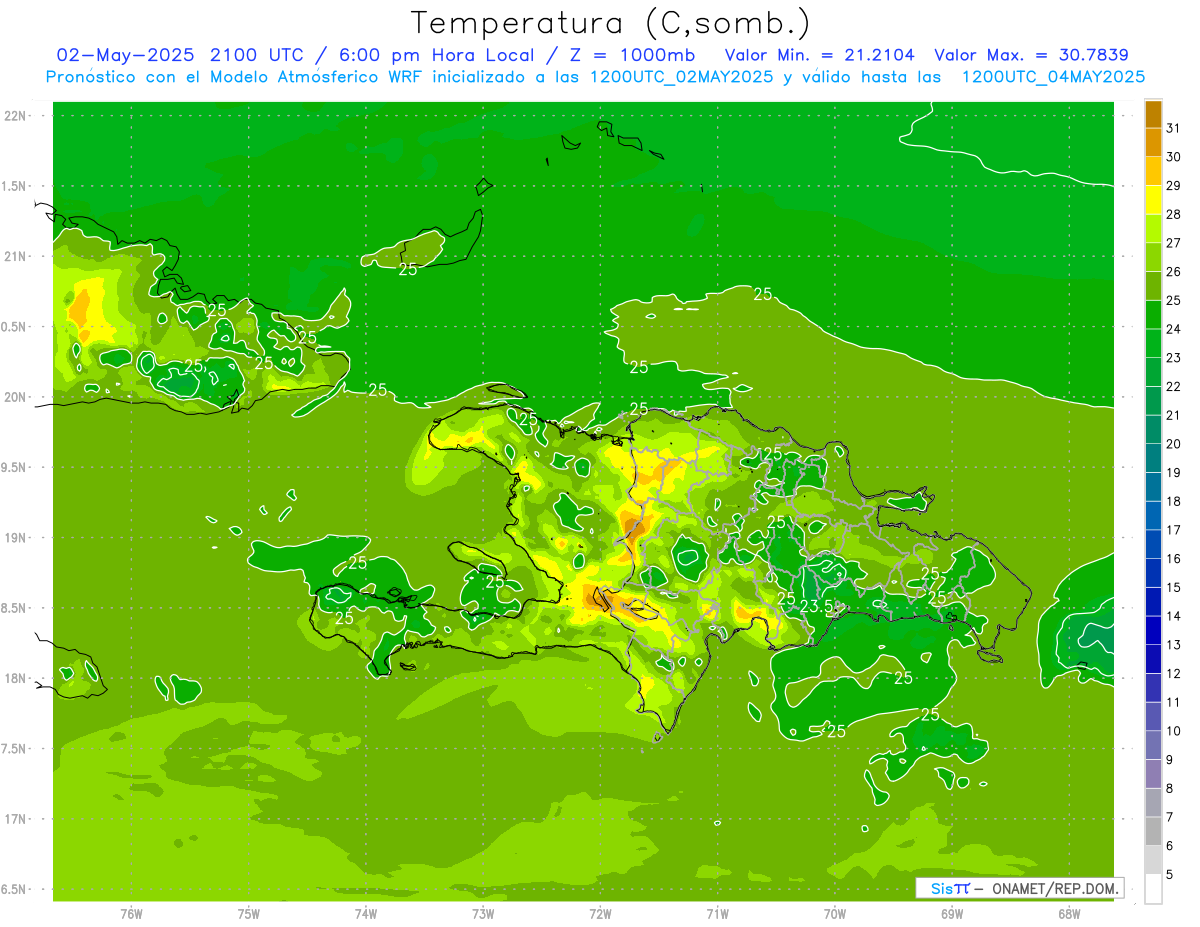Click the yellow legend swatch between 28 and 29
Viewport: 1200px width, 927px height.
(1153, 200)
